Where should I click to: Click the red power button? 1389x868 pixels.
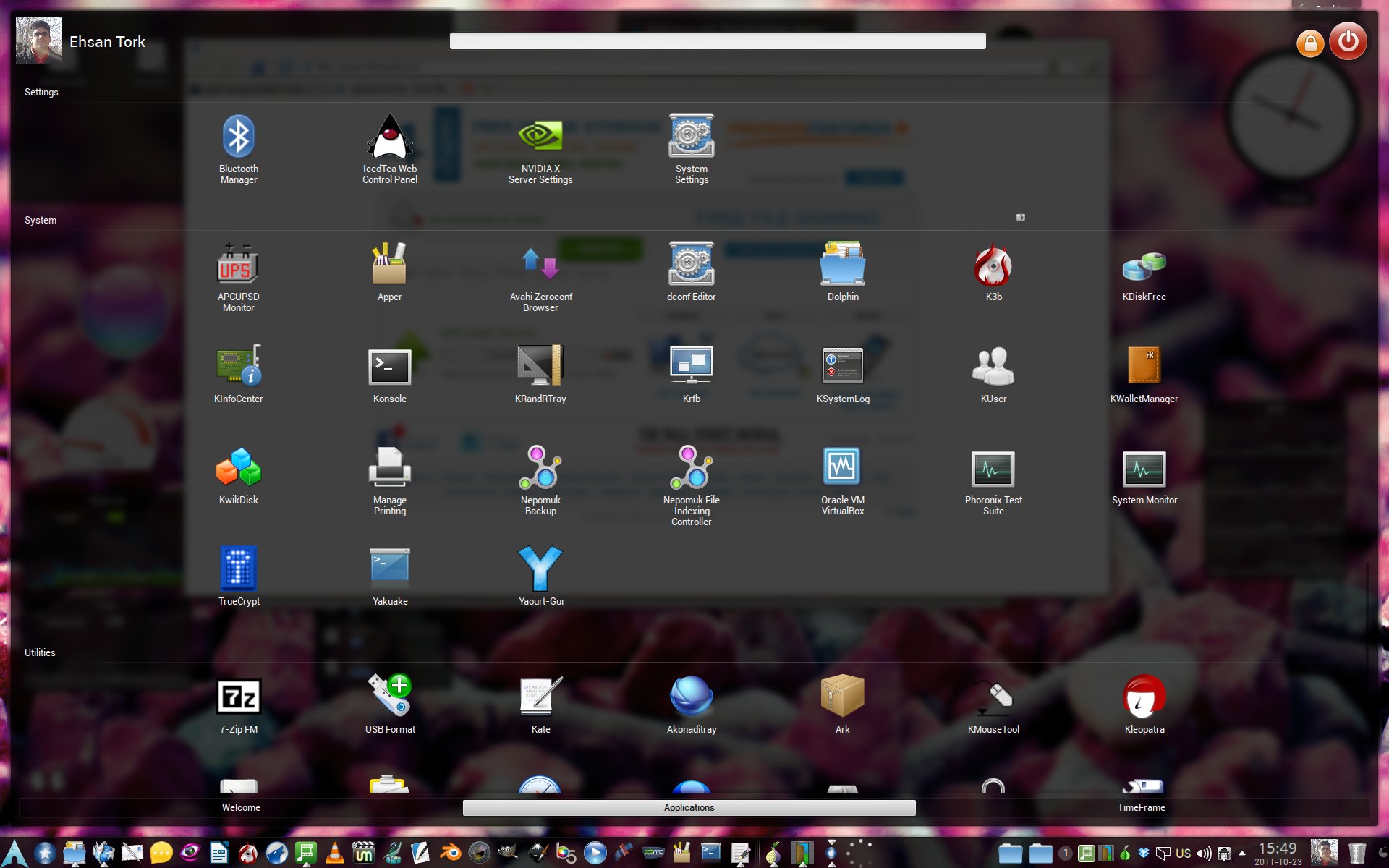point(1348,41)
